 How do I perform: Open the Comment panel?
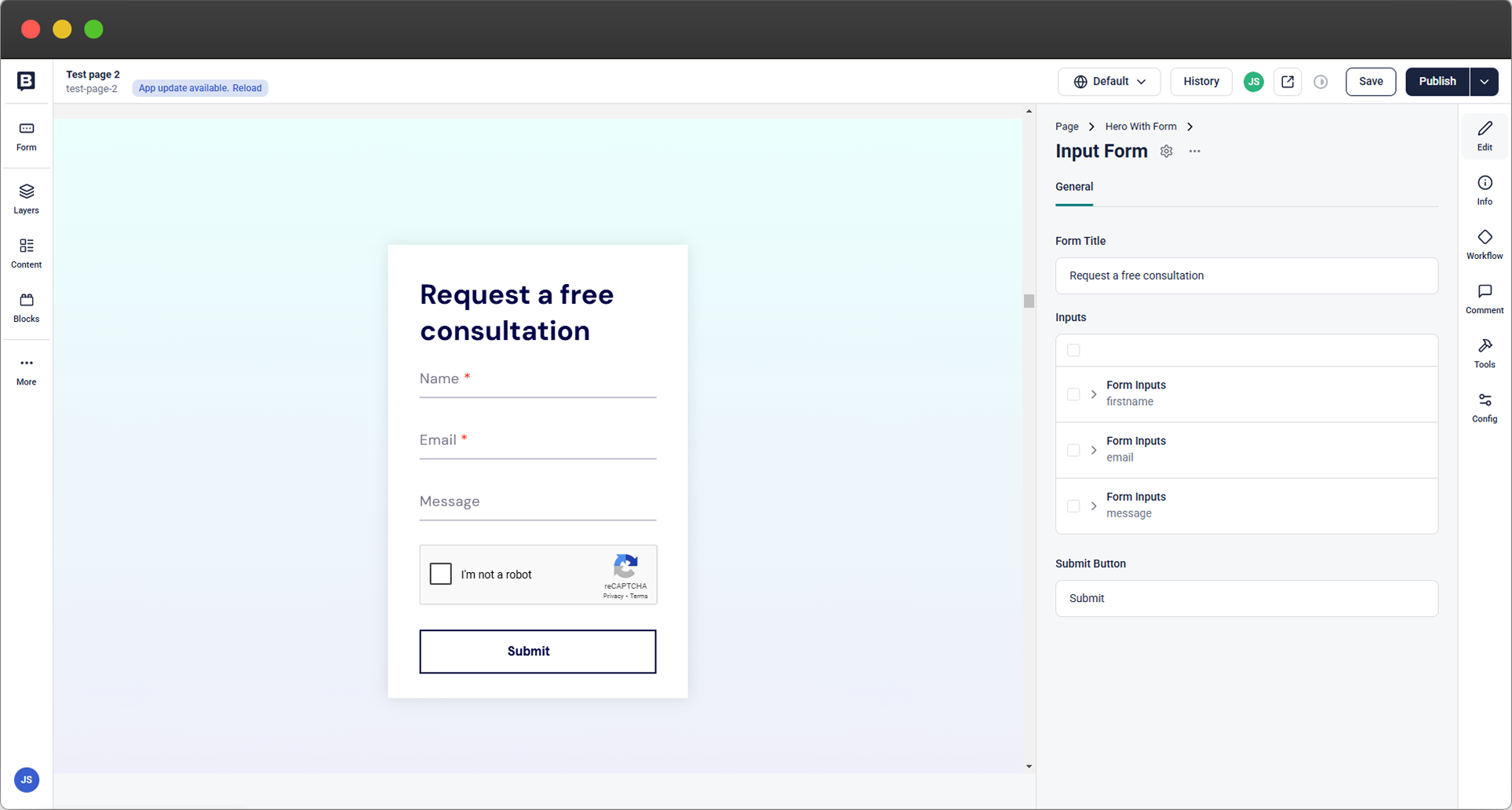tap(1485, 299)
